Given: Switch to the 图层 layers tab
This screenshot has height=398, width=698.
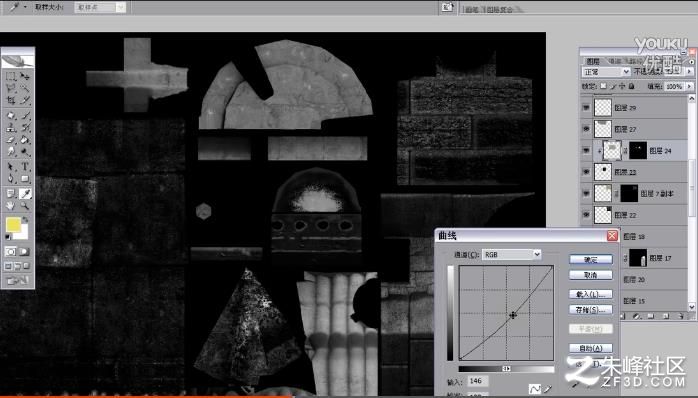Looking at the screenshot, I should [592, 61].
